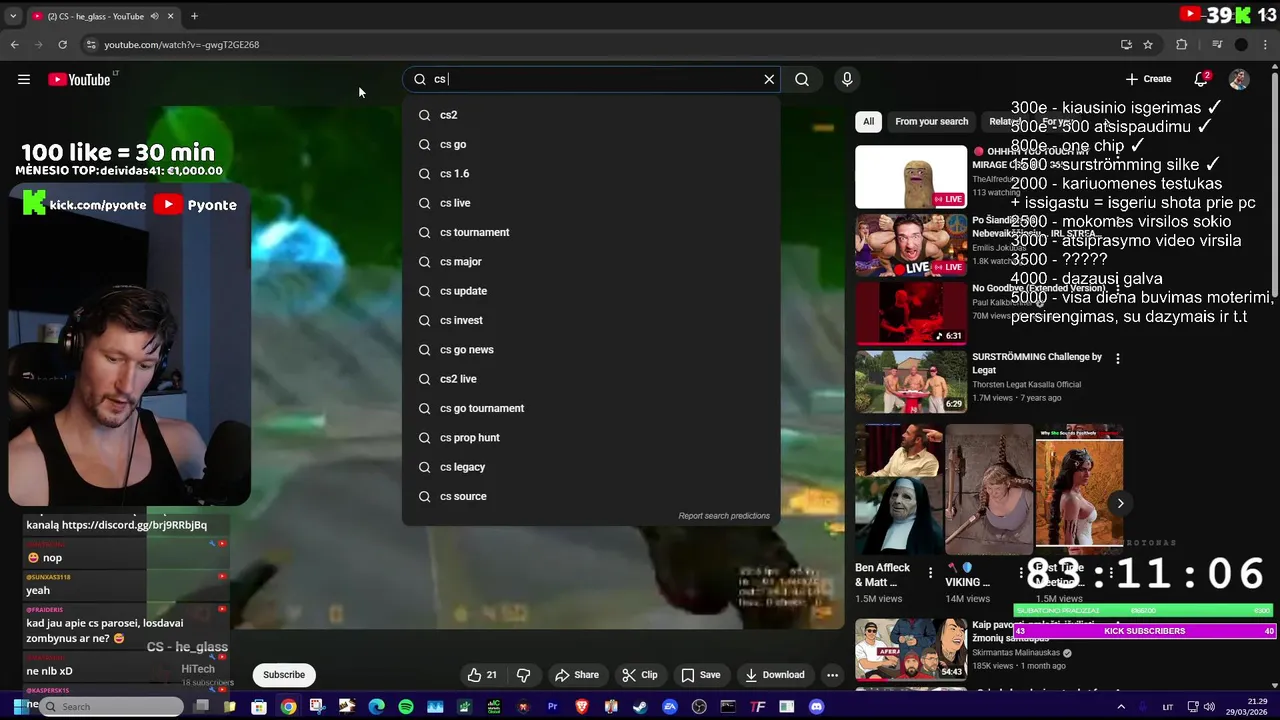Screen dimensions: 1280x720
Task: Open the No Goodbye video thumbnail
Action: pyautogui.click(x=911, y=313)
